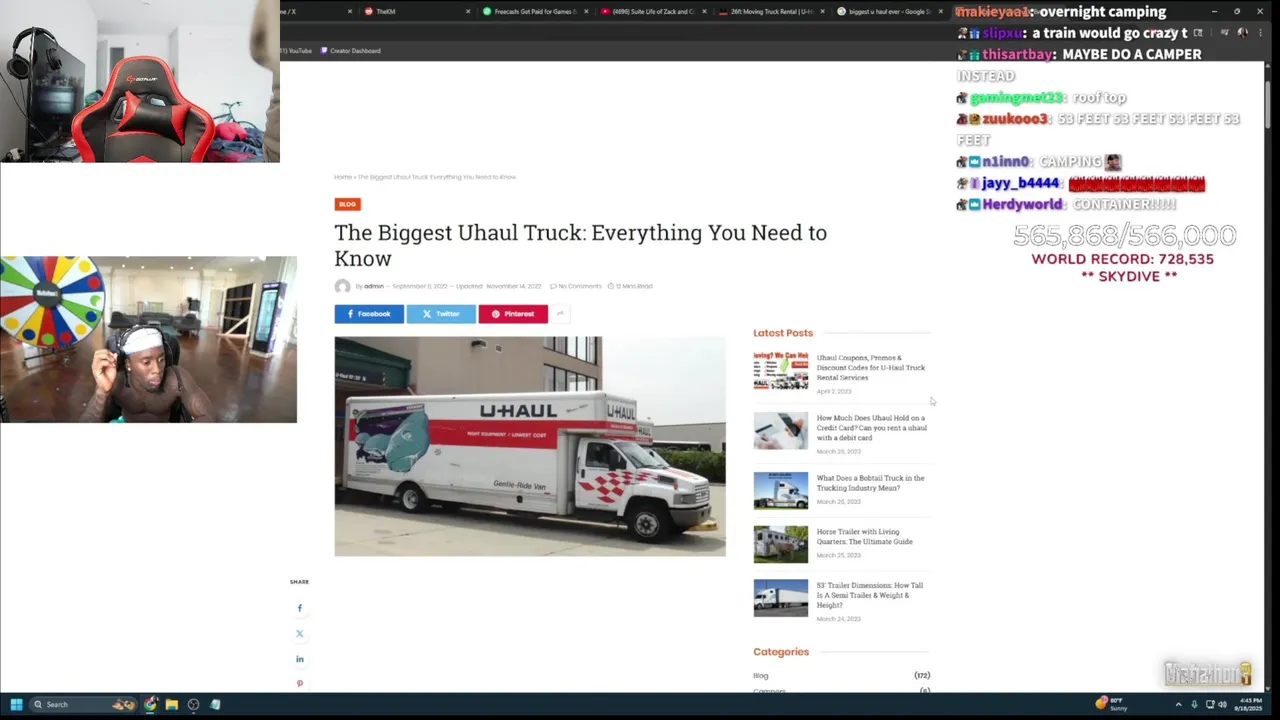Viewport: 1280px width, 720px height.
Task: Click the Windows Start button
Action: tap(16, 704)
